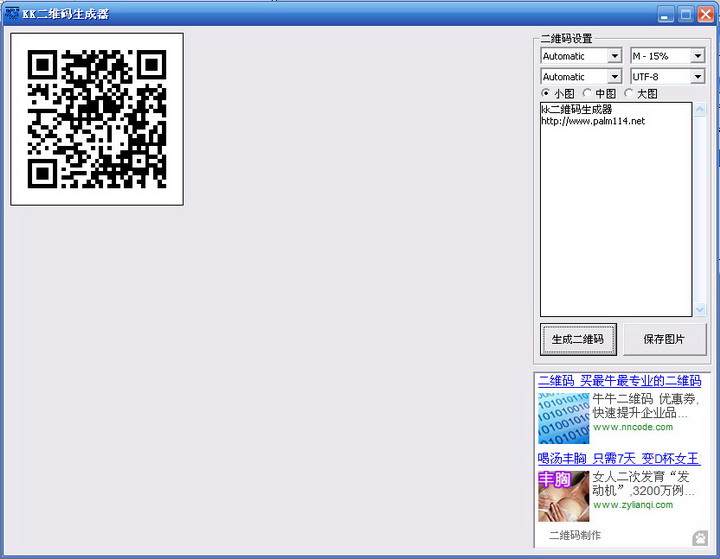
Task: Click inside the QR content text box
Action: click(616, 220)
